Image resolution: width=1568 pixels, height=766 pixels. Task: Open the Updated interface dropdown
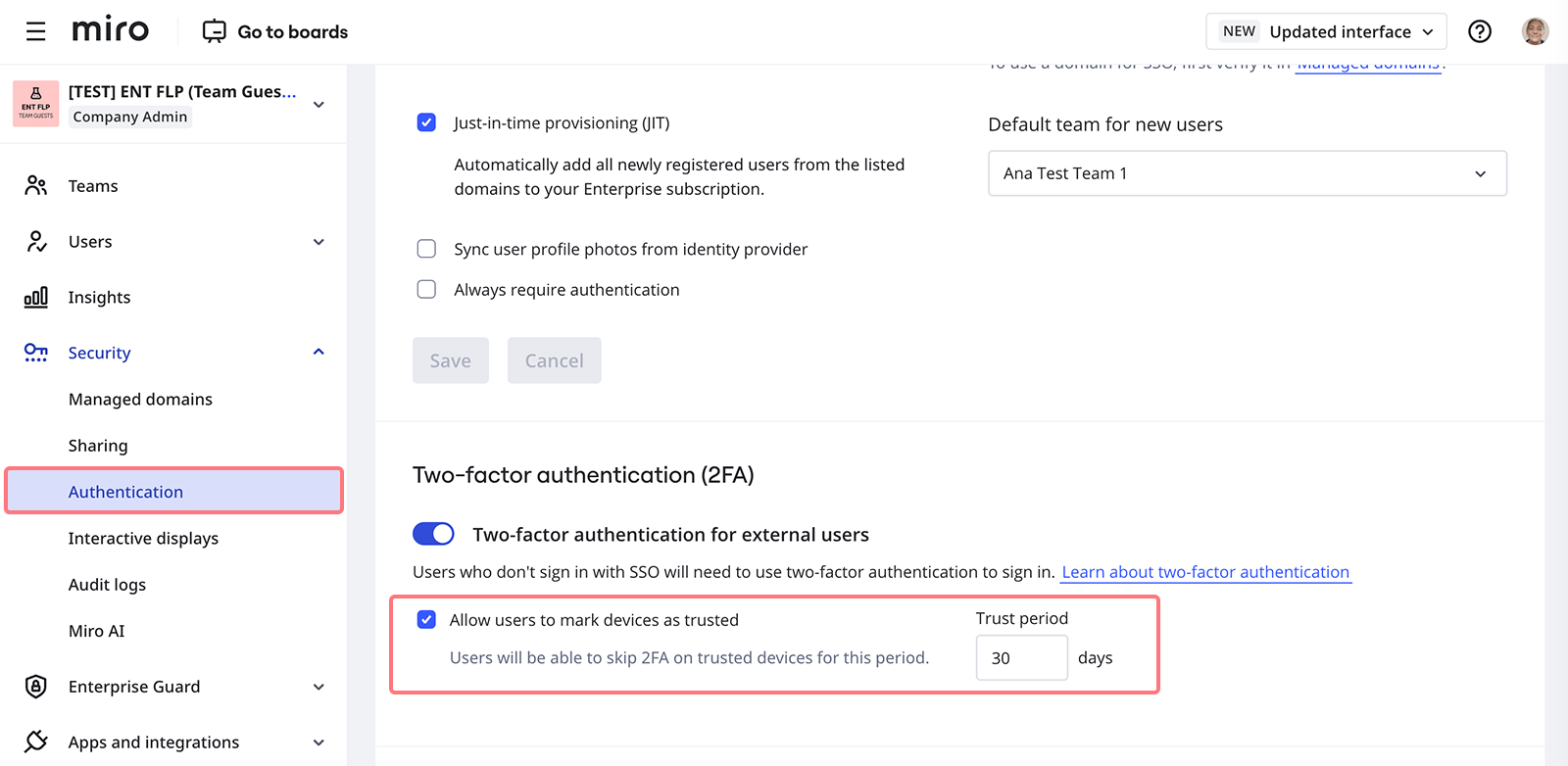pos(1326,32)
